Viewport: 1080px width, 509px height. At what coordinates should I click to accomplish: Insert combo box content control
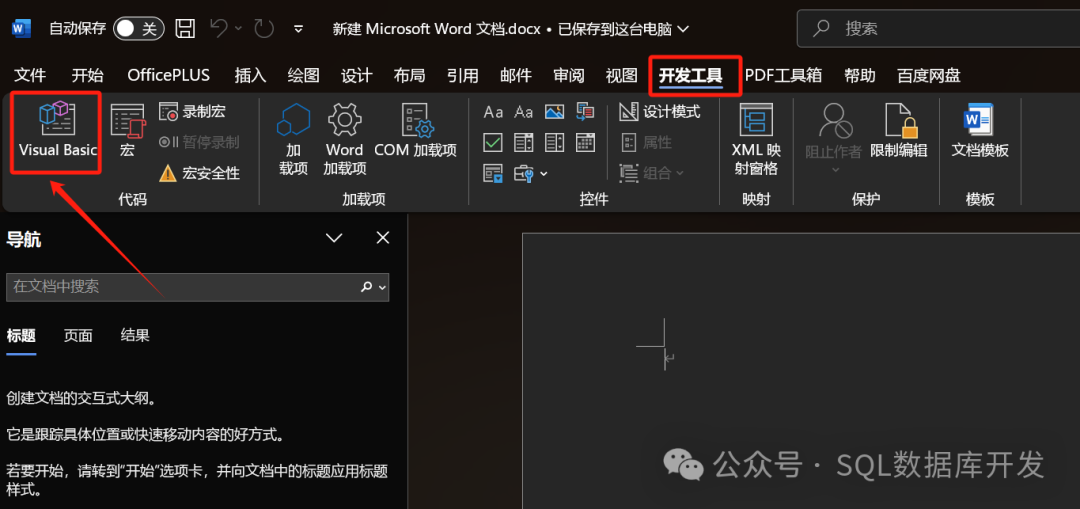pos(523,143)
